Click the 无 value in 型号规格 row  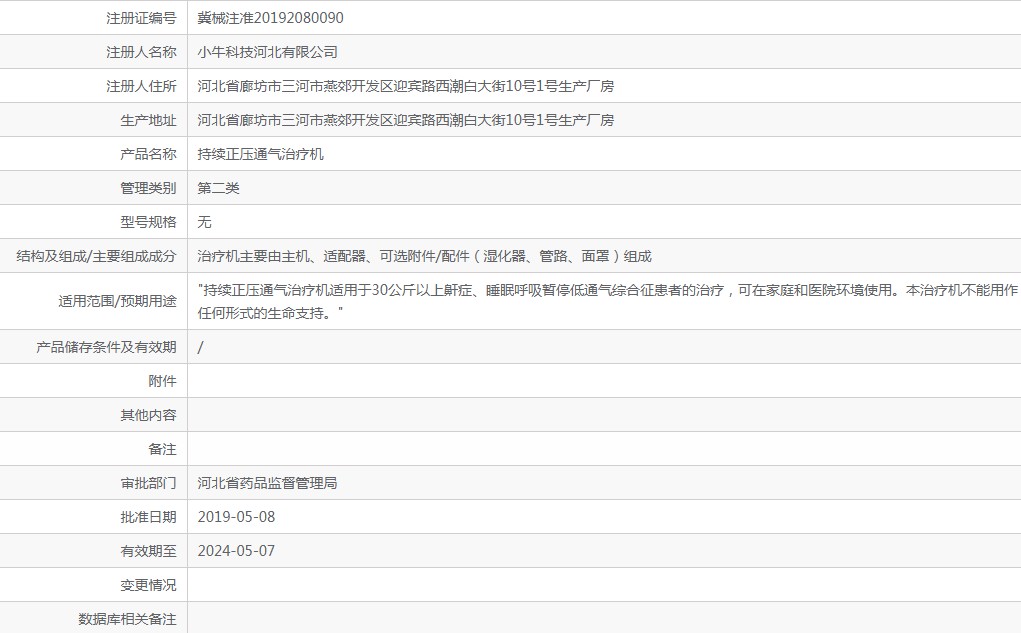click(204, 222)
